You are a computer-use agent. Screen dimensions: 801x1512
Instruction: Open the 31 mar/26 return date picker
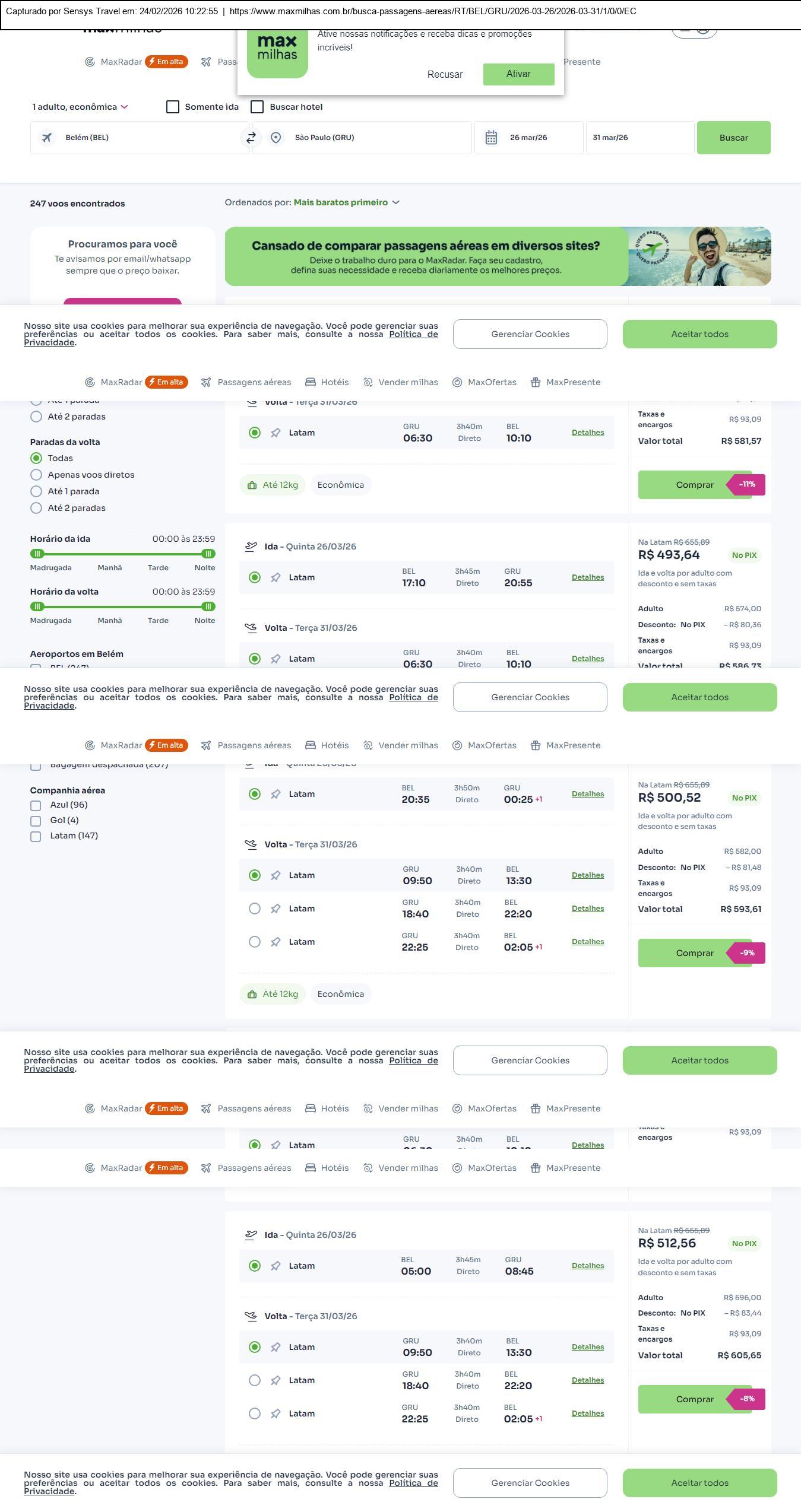tap(639, 138)
